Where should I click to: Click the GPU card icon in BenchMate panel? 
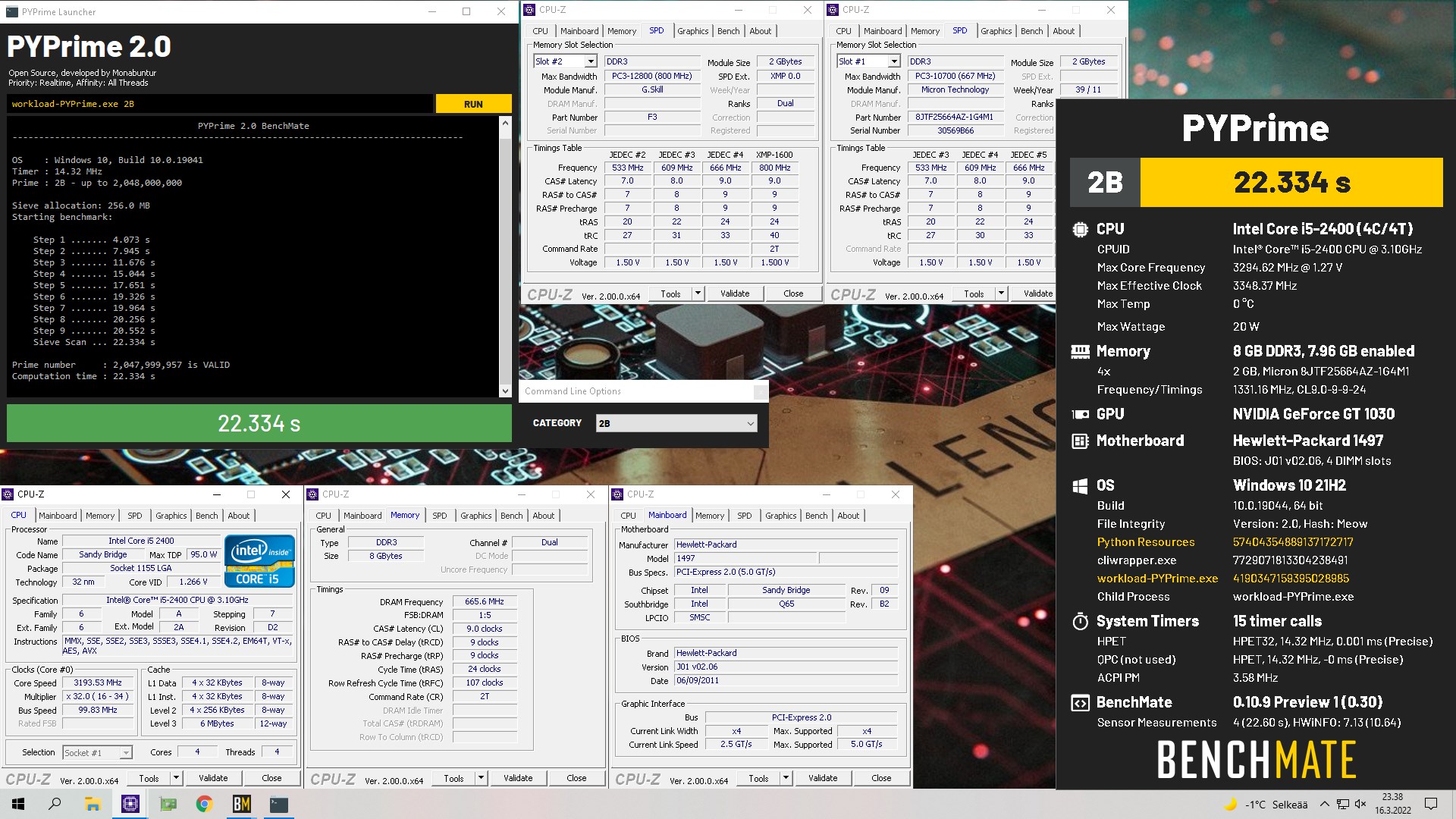(x=1080, y=414)
